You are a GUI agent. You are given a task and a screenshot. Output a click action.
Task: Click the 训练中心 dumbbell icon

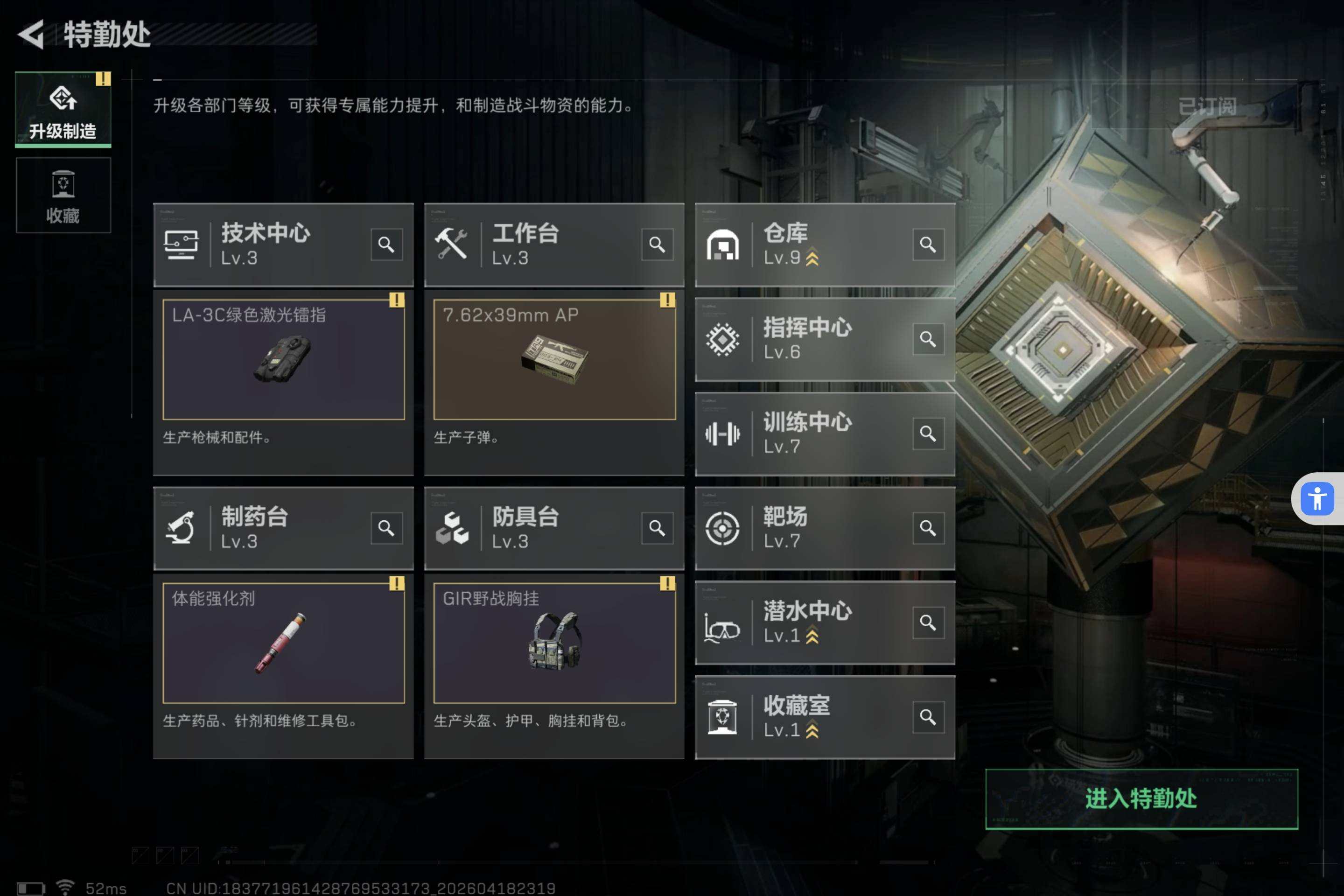(x=722, y=434)
